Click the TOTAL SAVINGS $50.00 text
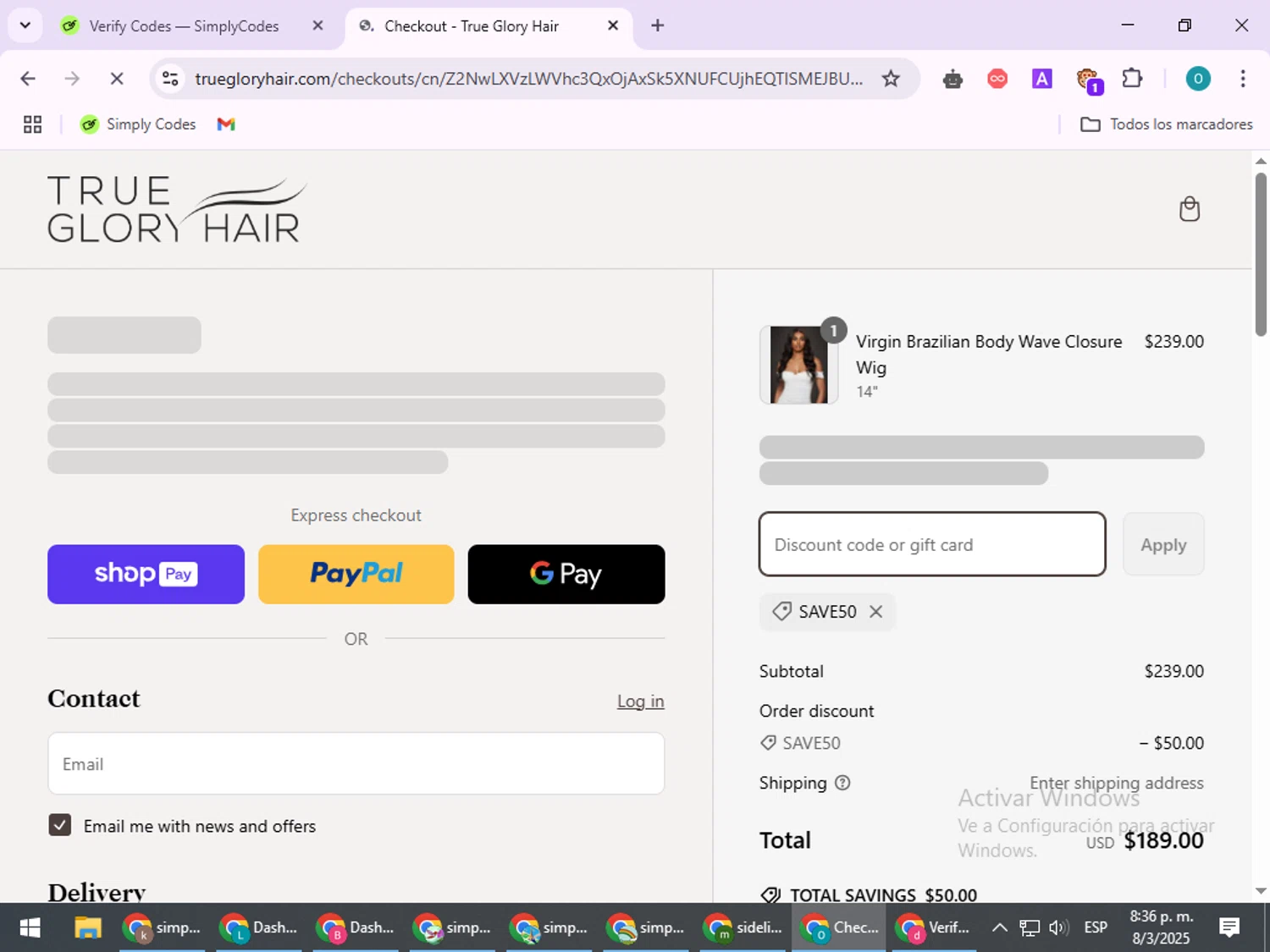1270x952 pixels. pos(883,895)
